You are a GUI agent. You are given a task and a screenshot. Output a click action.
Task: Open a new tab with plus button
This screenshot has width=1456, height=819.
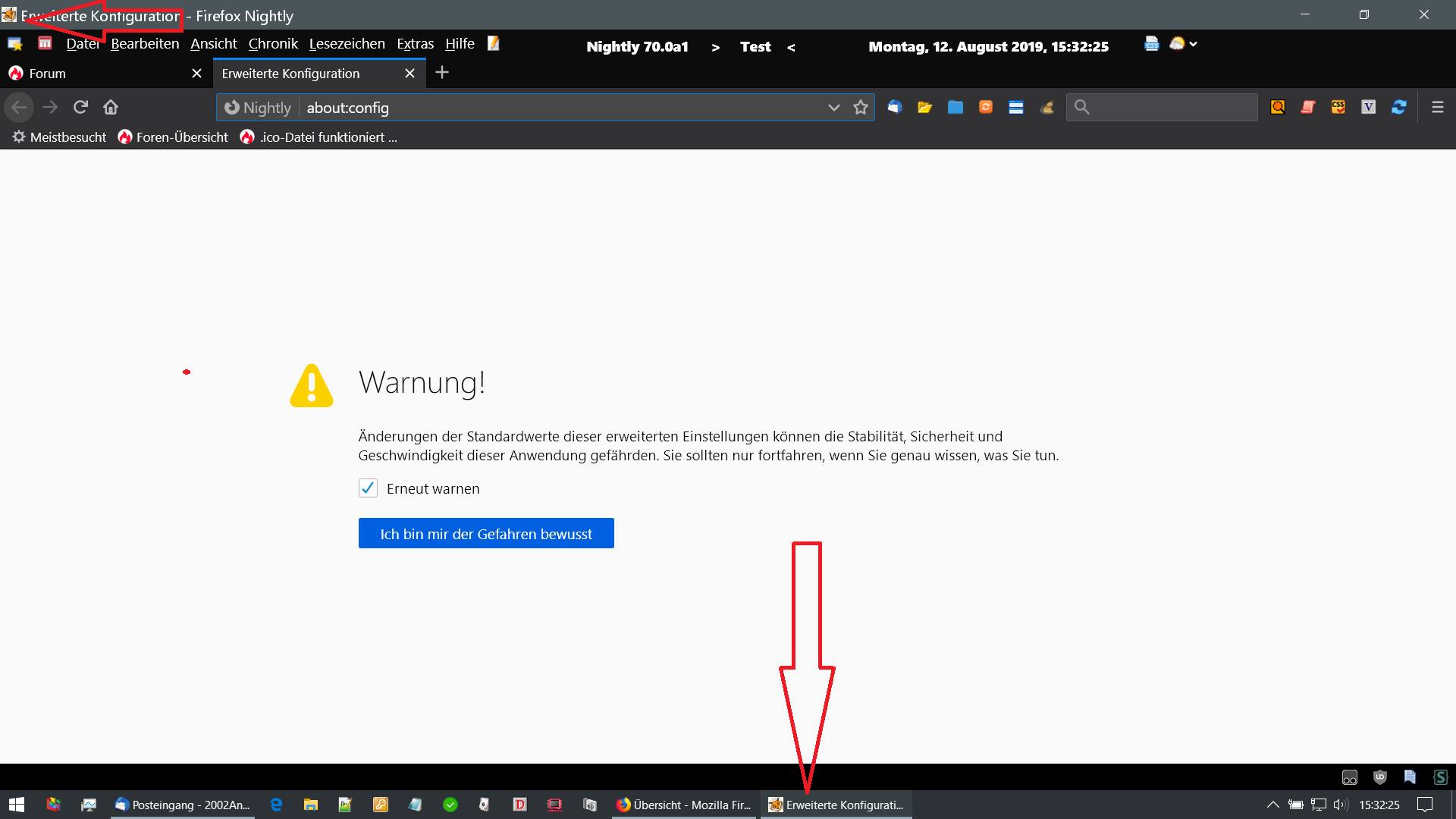(x=442, y=73)
